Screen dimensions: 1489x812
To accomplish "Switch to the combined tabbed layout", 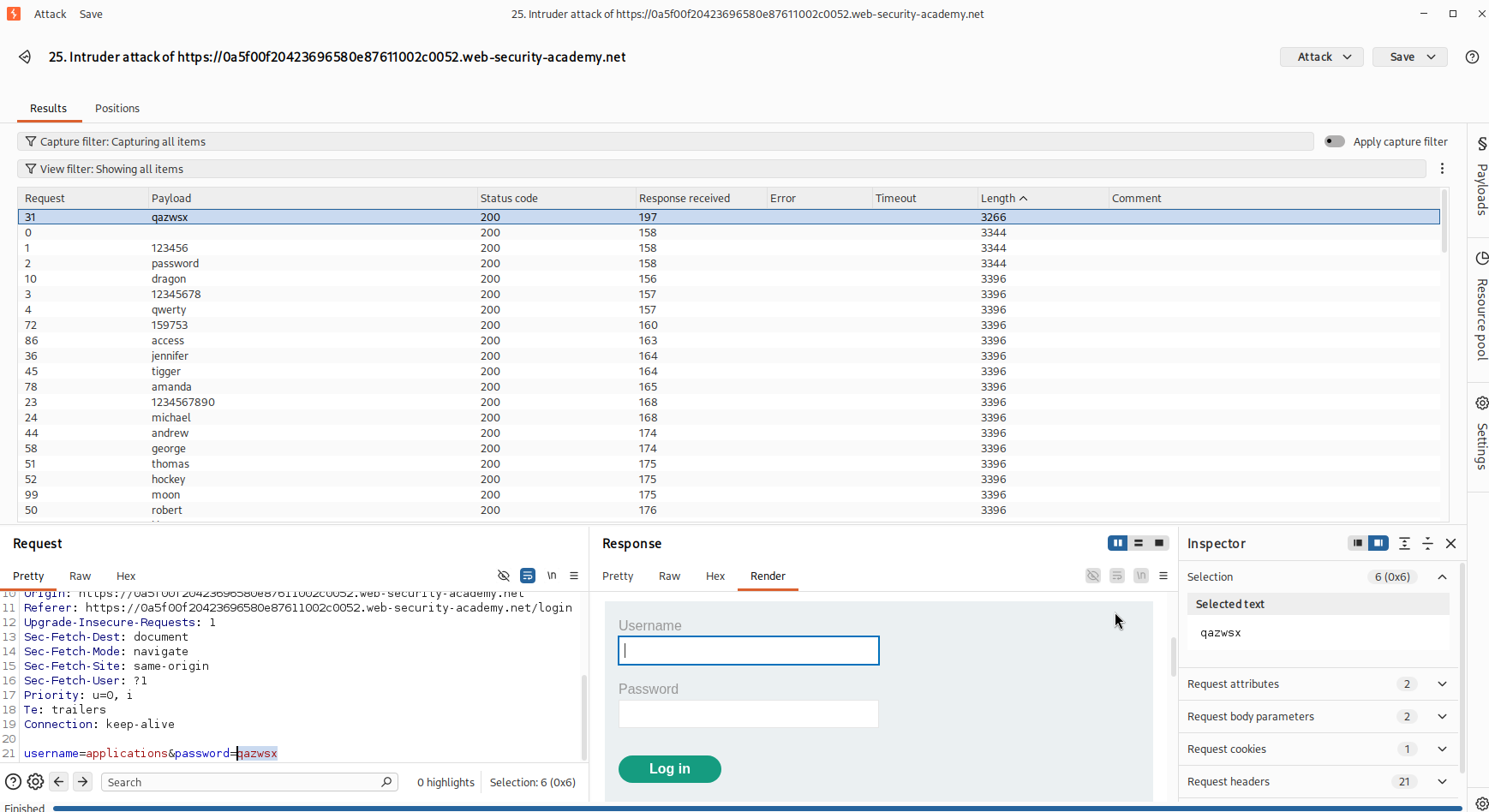I will [1159, 543].
